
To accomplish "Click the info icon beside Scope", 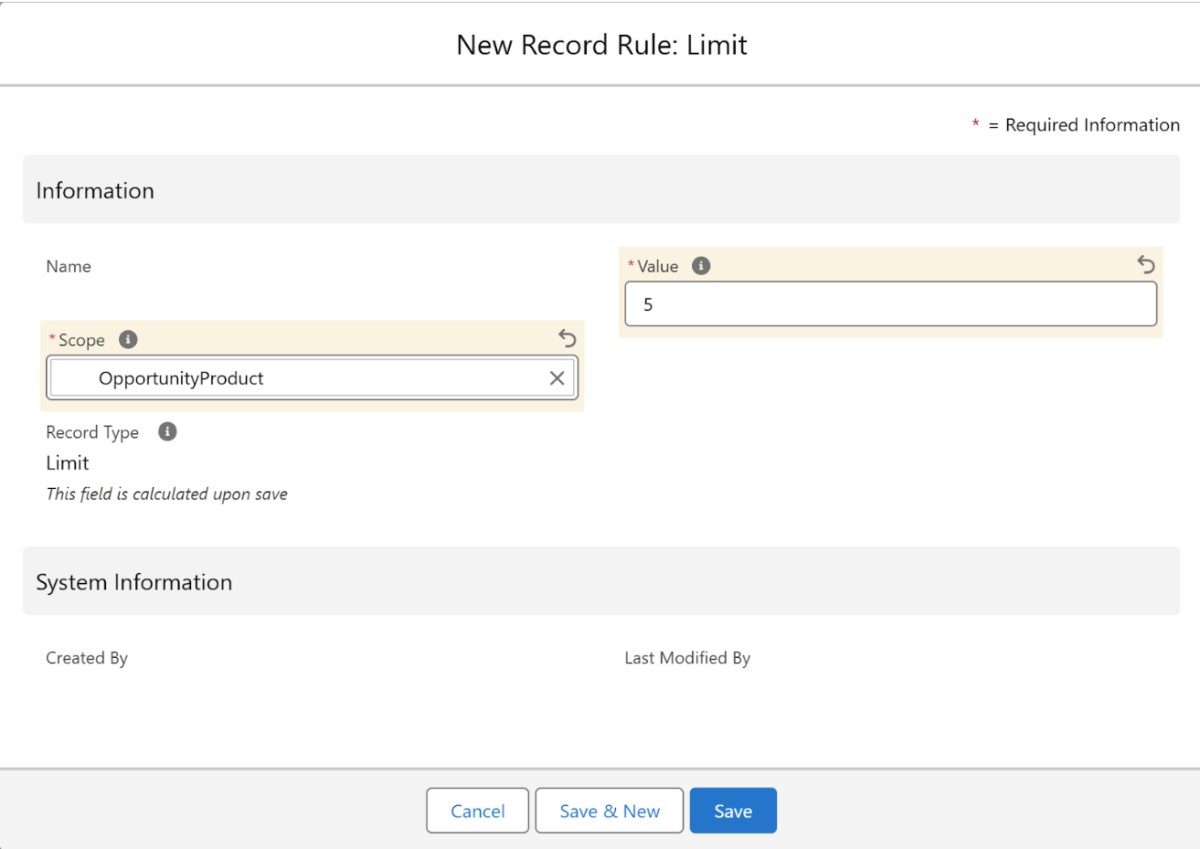I will click(x=127, y=340).
